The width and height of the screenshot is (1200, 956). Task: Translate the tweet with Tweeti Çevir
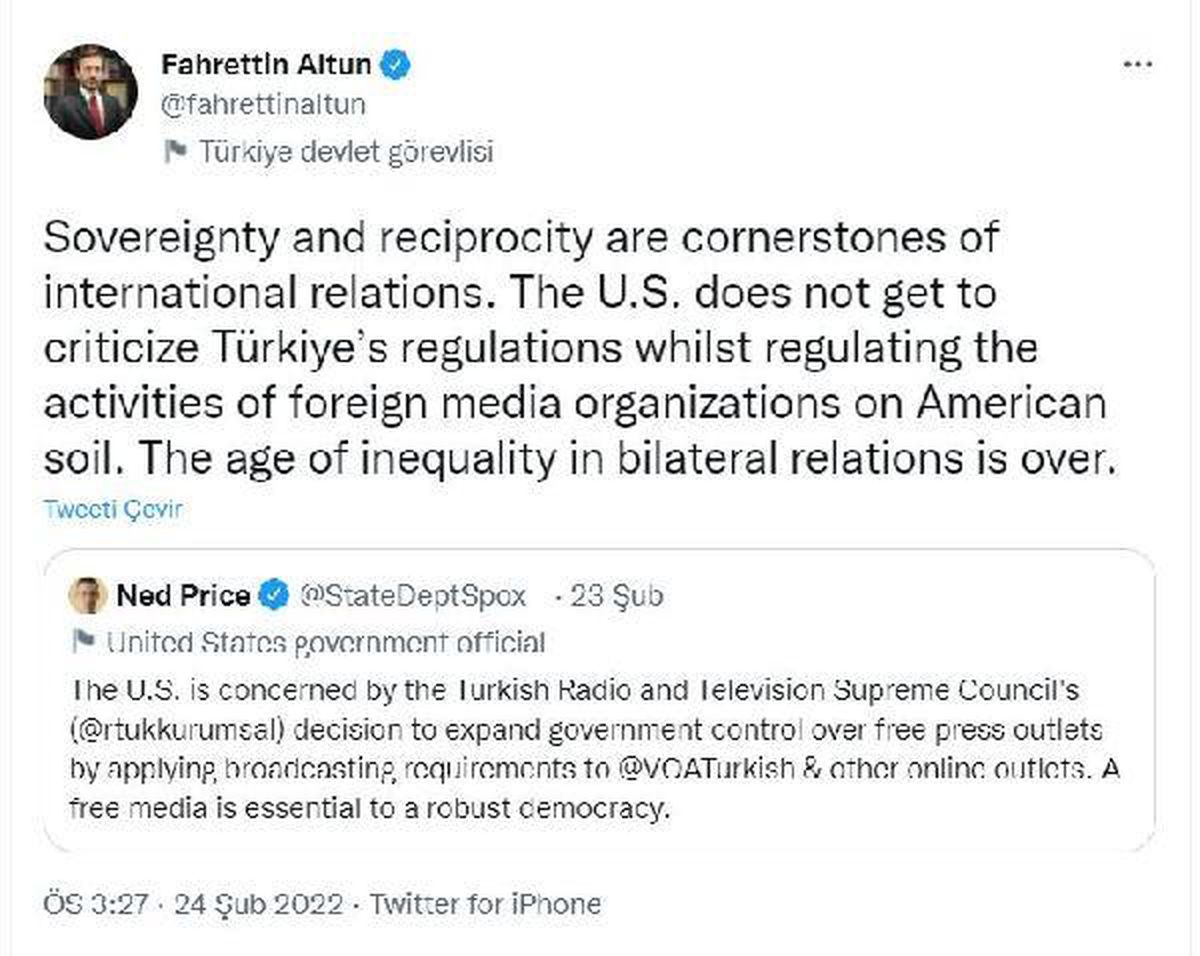[114, 509]
